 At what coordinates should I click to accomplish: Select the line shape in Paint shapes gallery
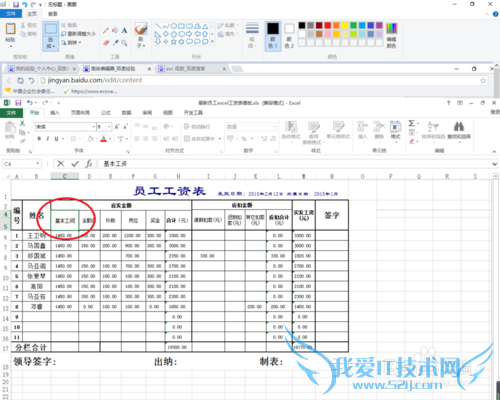158,26
